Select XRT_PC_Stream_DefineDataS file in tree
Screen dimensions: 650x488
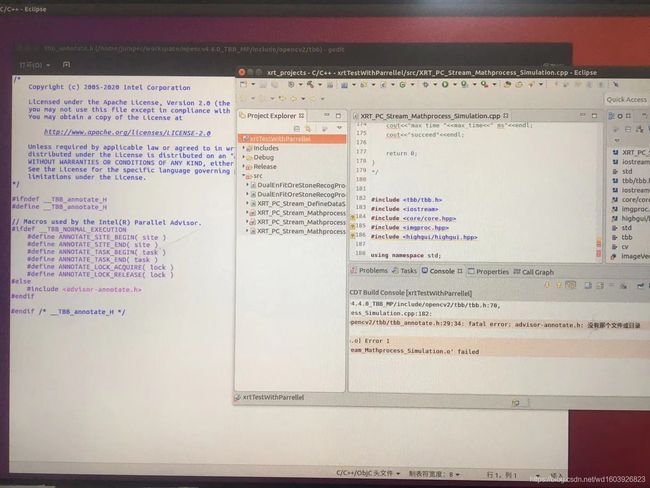coord(301,204)
